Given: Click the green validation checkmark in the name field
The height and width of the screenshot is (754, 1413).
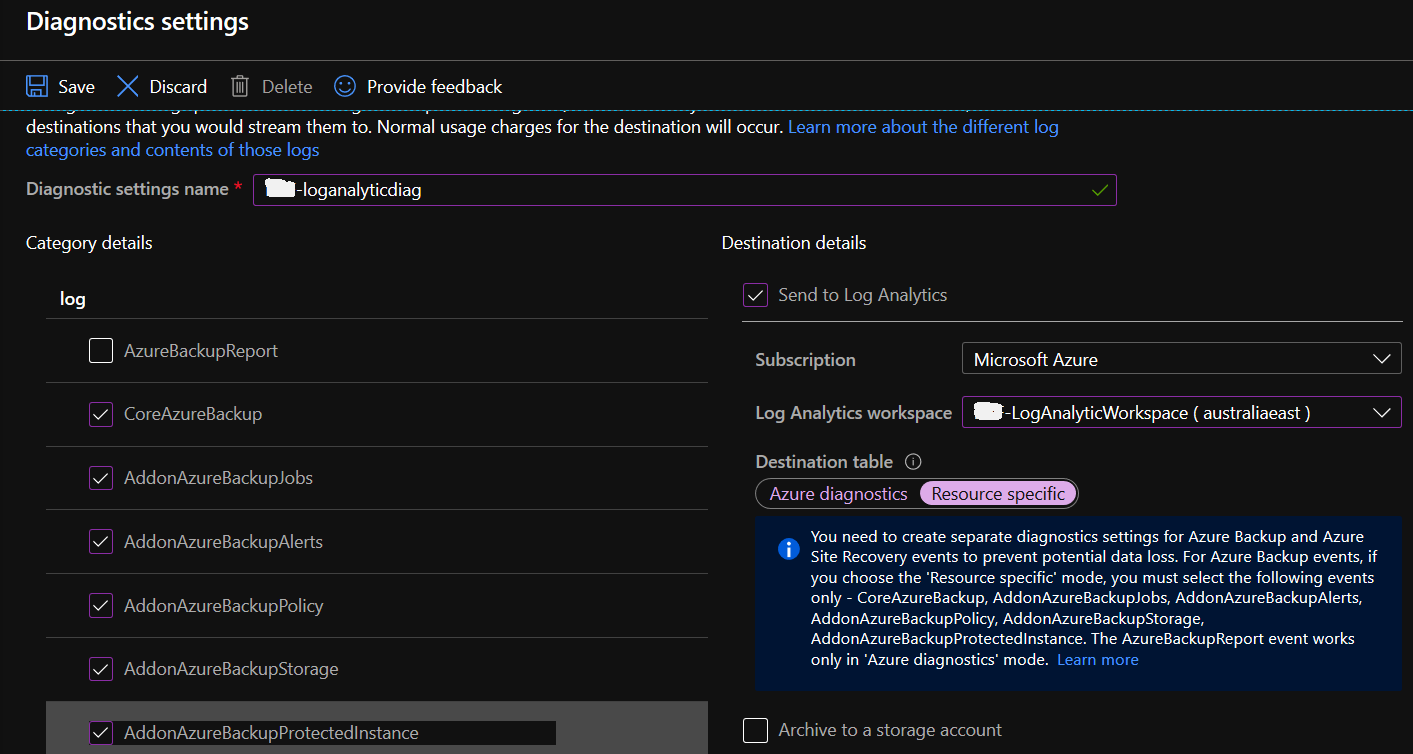Looking at the screenshot, I should click(x=1098, y=190).
